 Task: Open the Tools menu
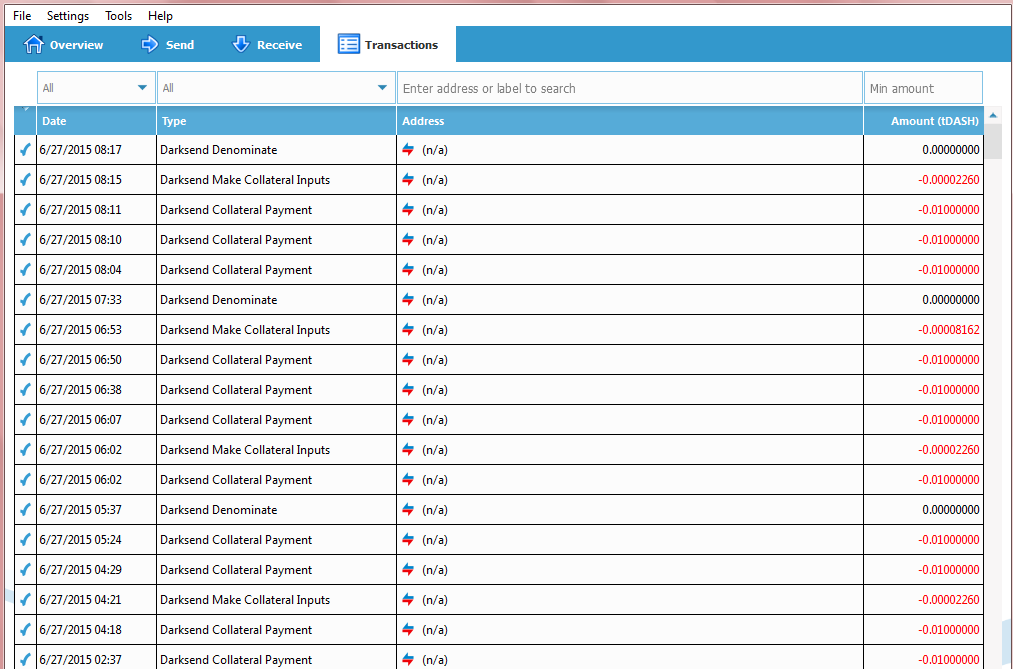pyautogui.click(x=118, y=15)
